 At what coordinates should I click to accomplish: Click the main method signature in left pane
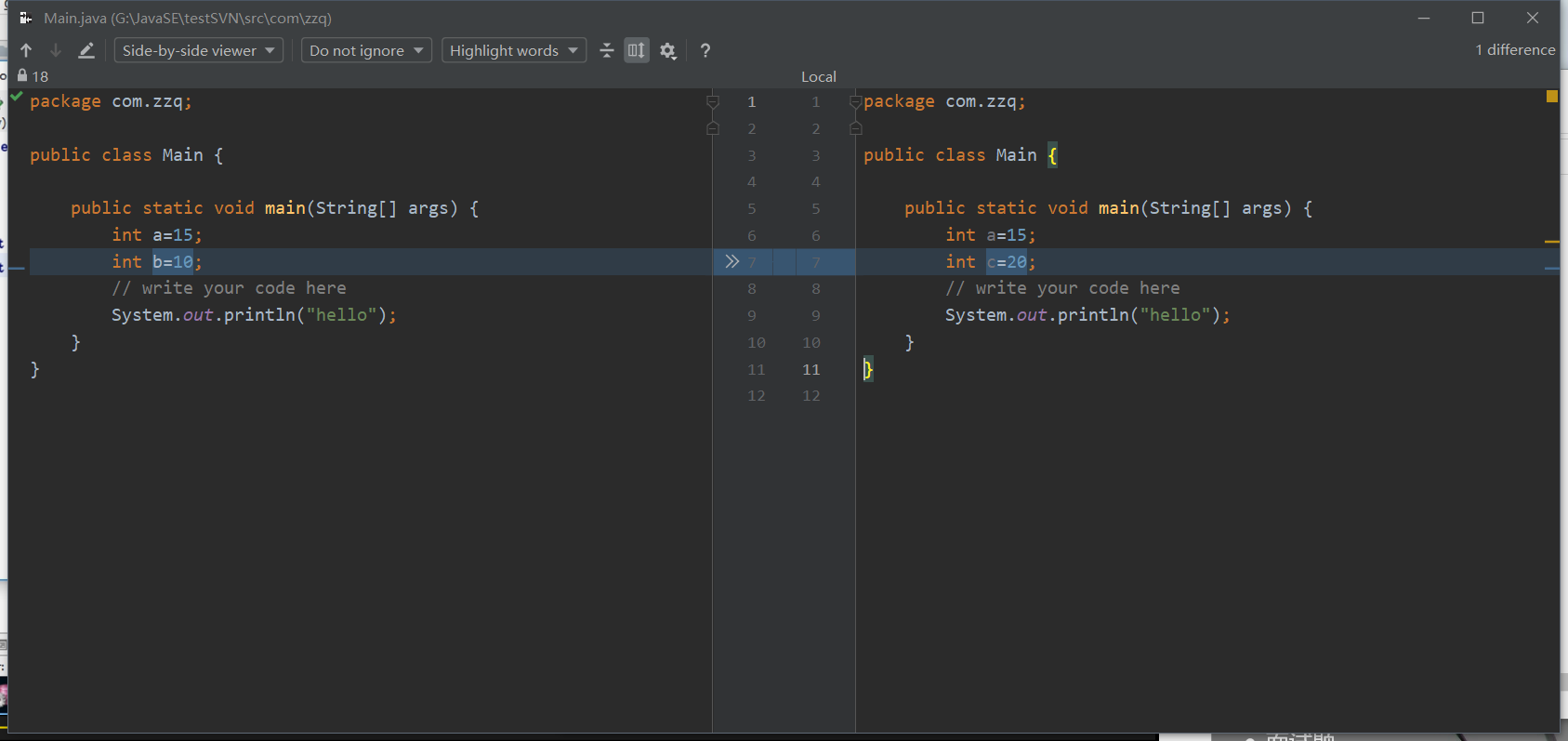coord(274,207)
